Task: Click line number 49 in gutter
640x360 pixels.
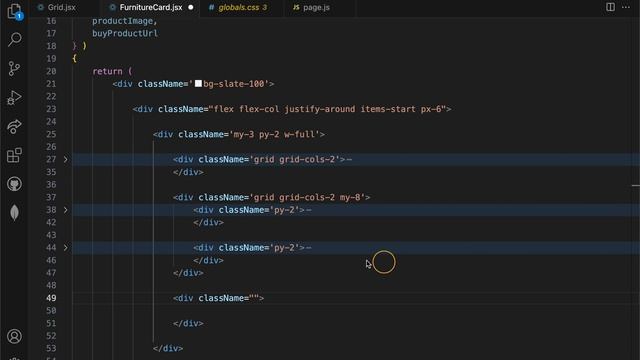Action: [51, 298]
